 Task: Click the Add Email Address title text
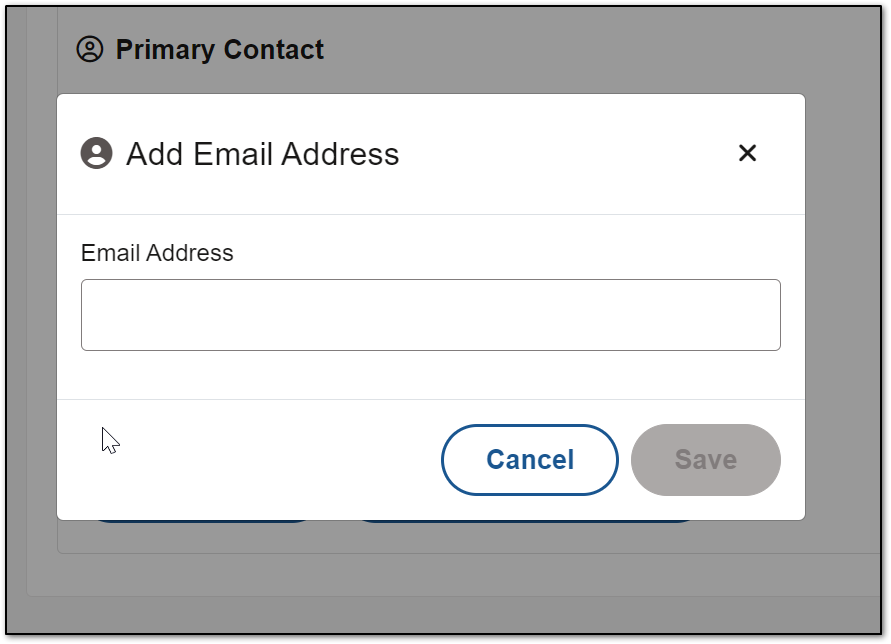[x=263, y=154]
